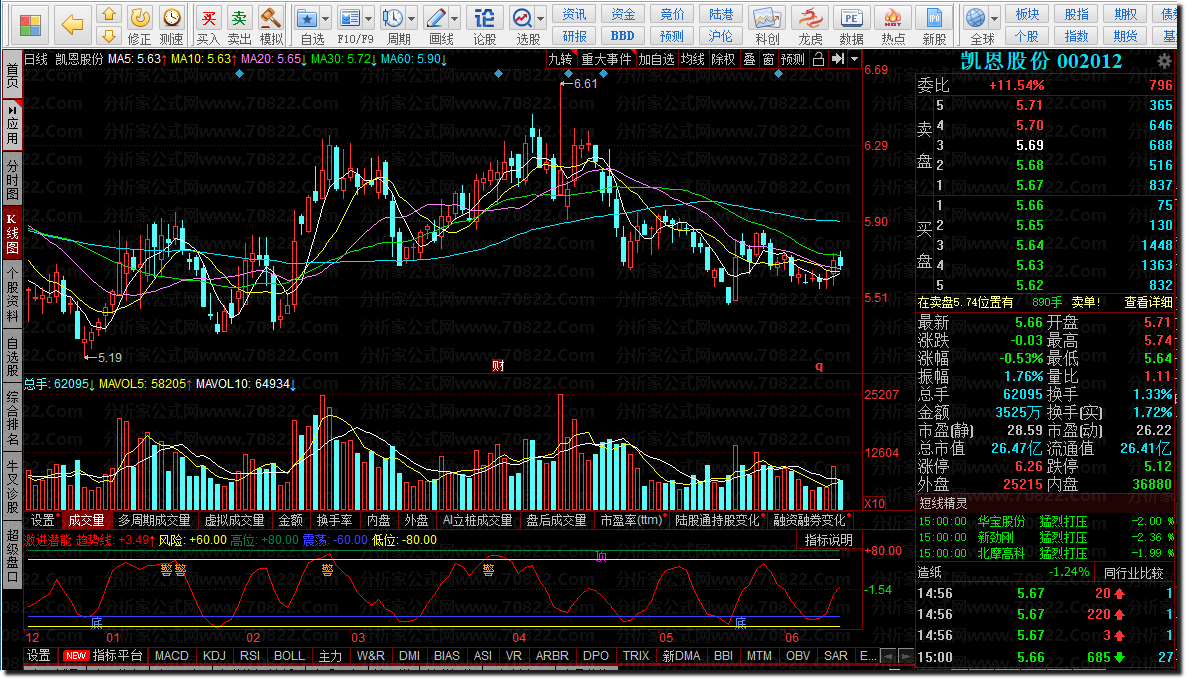Toggle the 均线 moving average display

[x=693, y=59]
